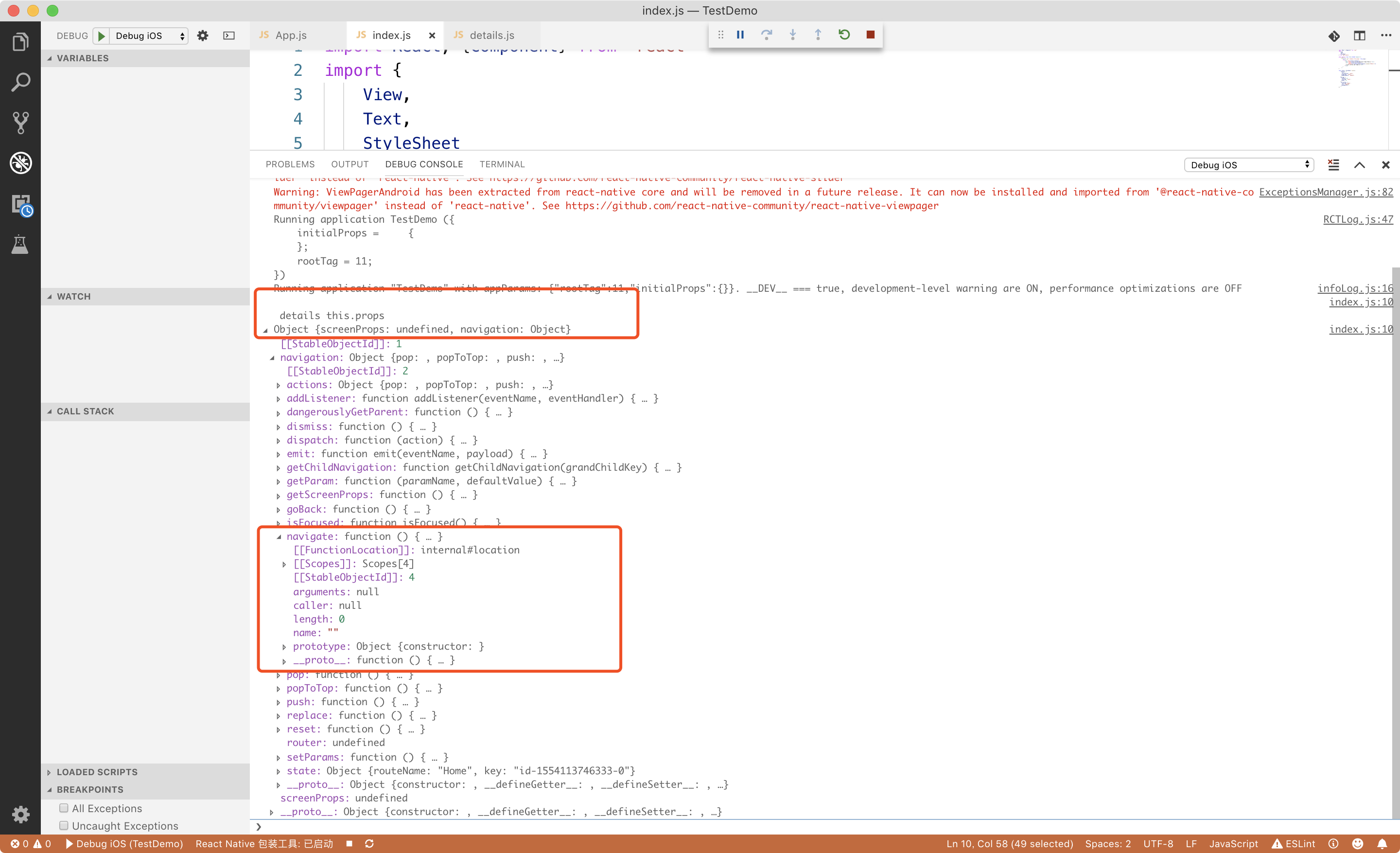Clear the debug console output
The width and height of the screenshot is (1400, 853).
coord(1333,165)
